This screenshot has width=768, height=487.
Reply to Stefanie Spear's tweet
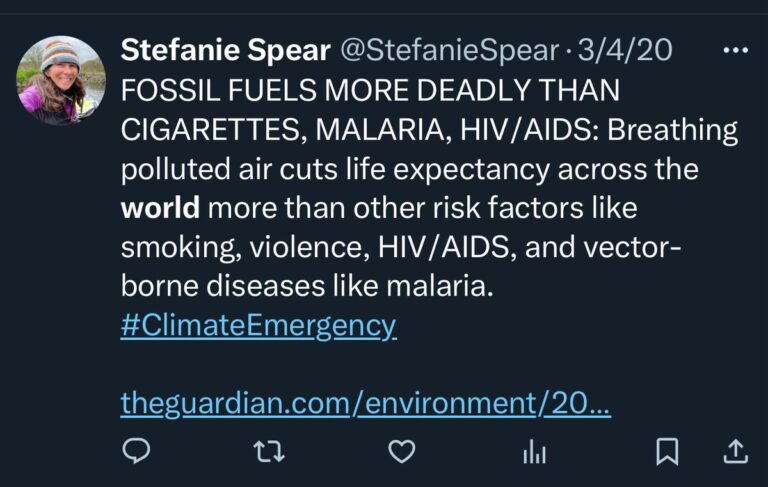tap(136, 452)
